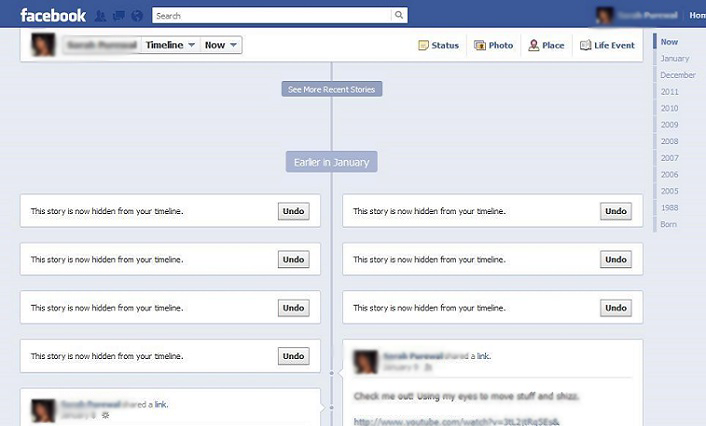Undo second hidden story in left column

point(294,259)
